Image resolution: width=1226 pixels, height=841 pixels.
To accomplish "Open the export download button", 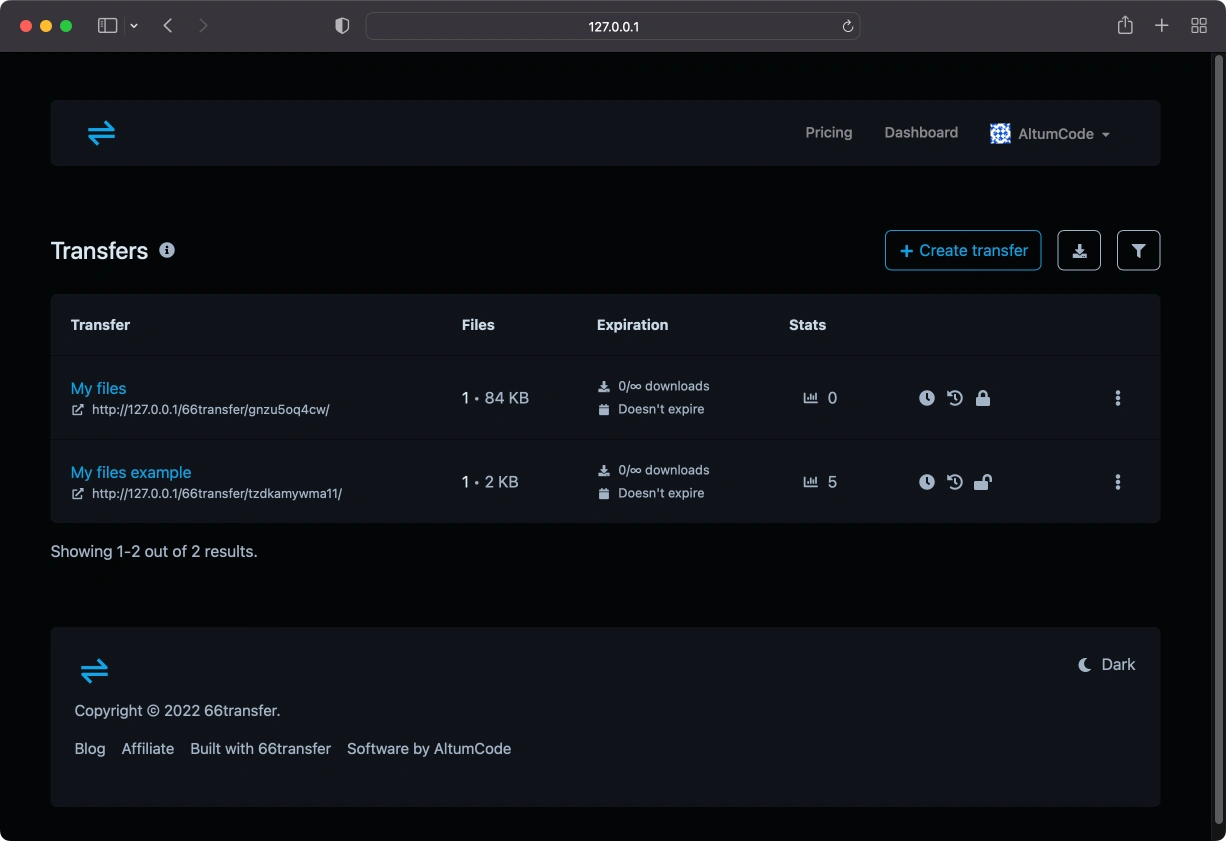I will pyautogui.click(x=1079, y=250).
